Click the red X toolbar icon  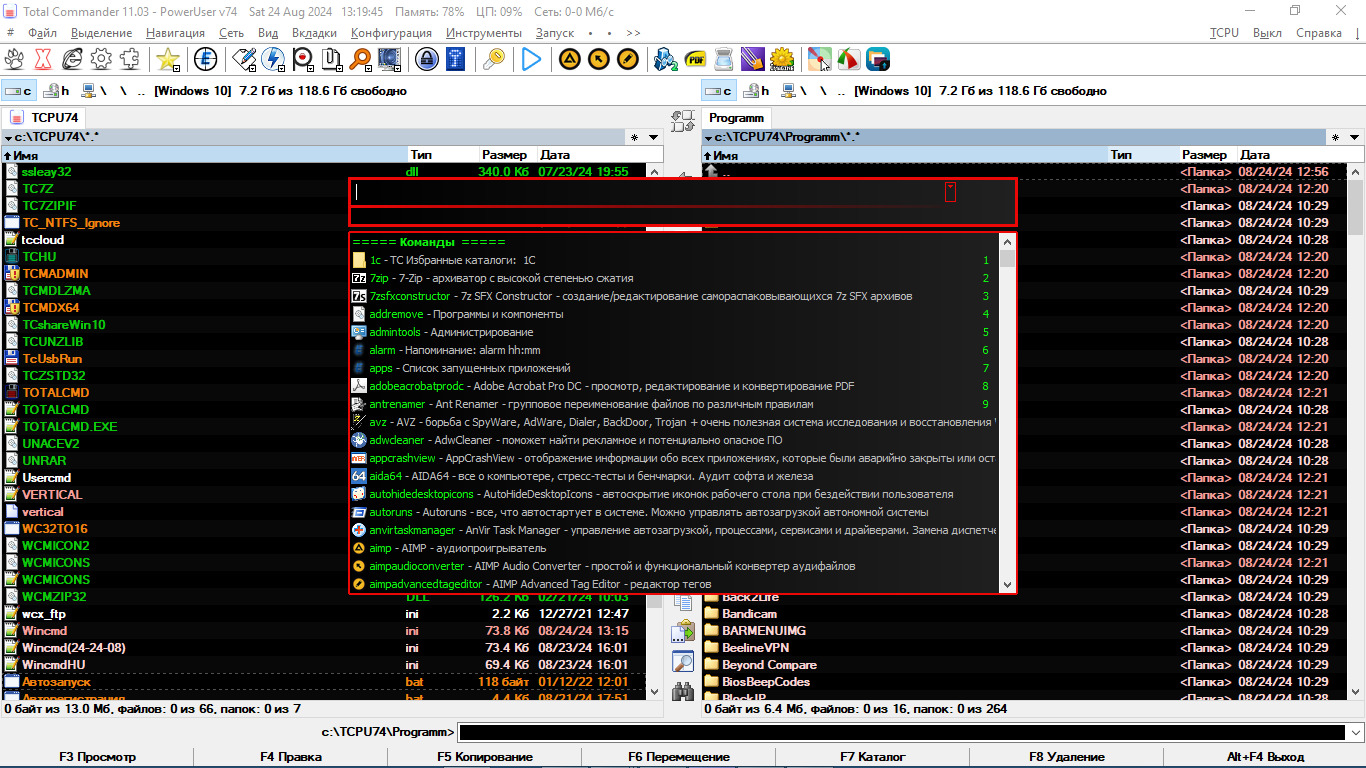(x=43, y=59)
